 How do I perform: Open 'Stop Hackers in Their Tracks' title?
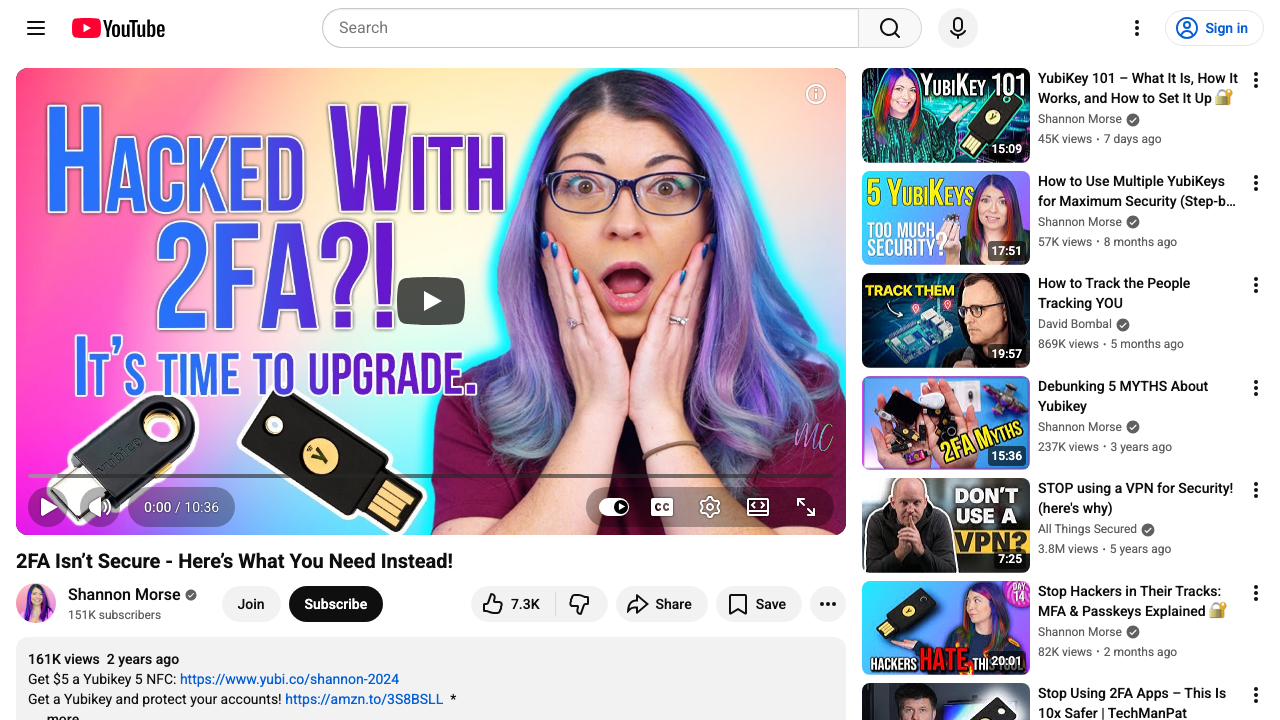[1133, 601]
